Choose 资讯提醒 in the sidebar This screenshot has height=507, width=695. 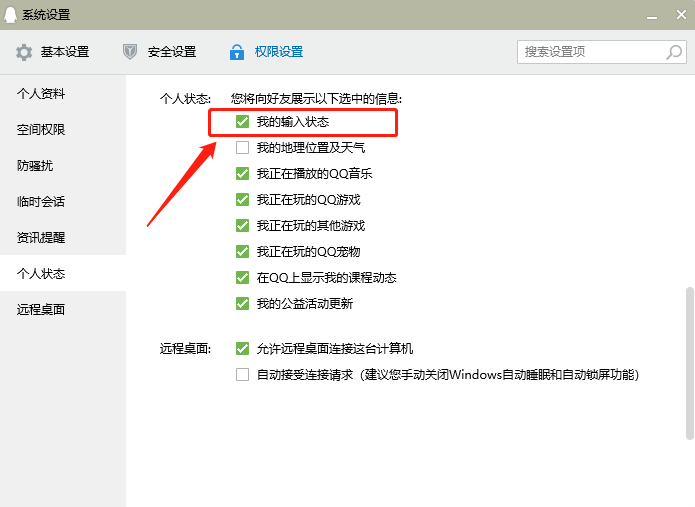(63, 237)
